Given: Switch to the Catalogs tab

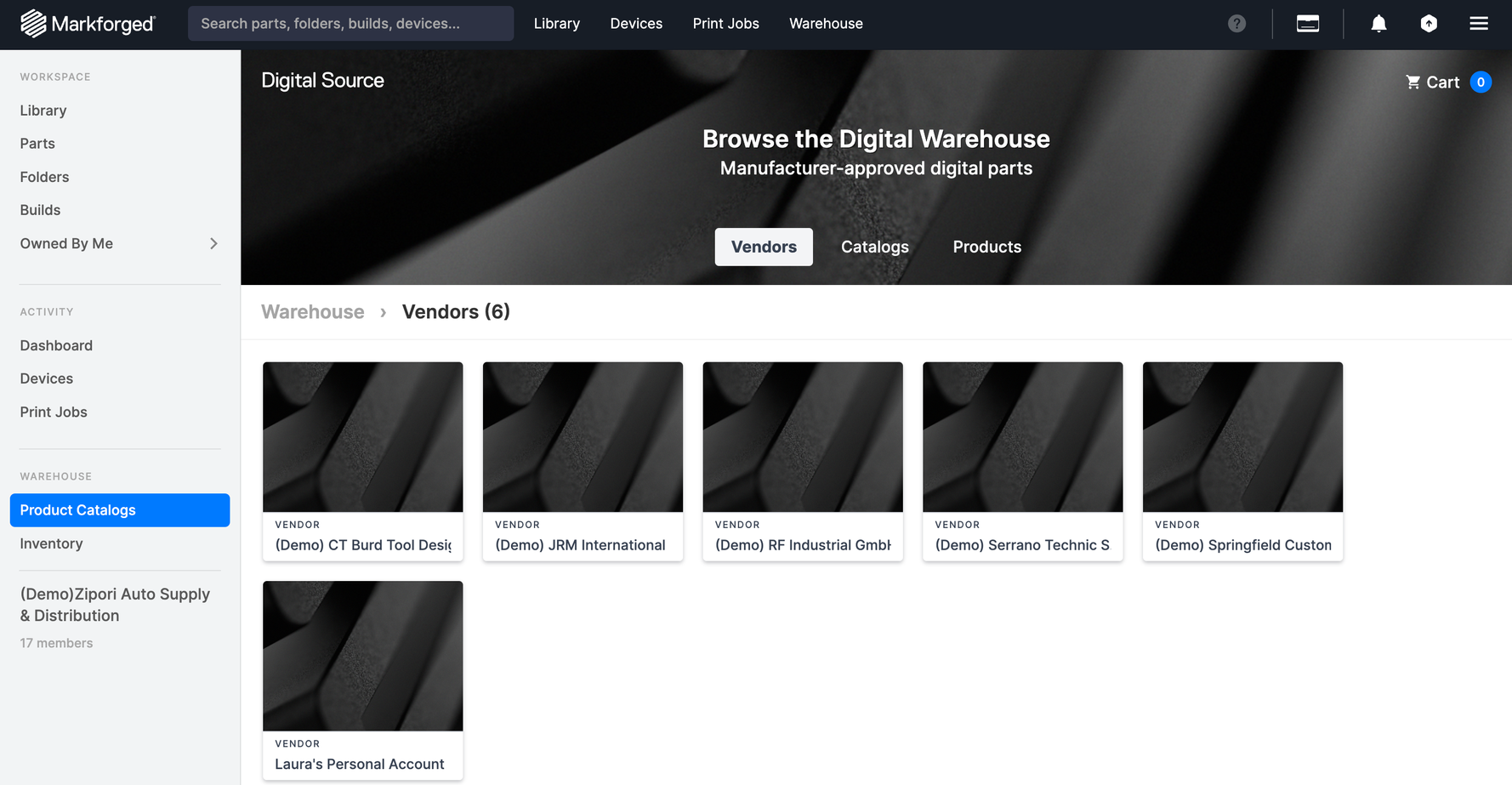Looking at the screenshot, I should (874, 247).
